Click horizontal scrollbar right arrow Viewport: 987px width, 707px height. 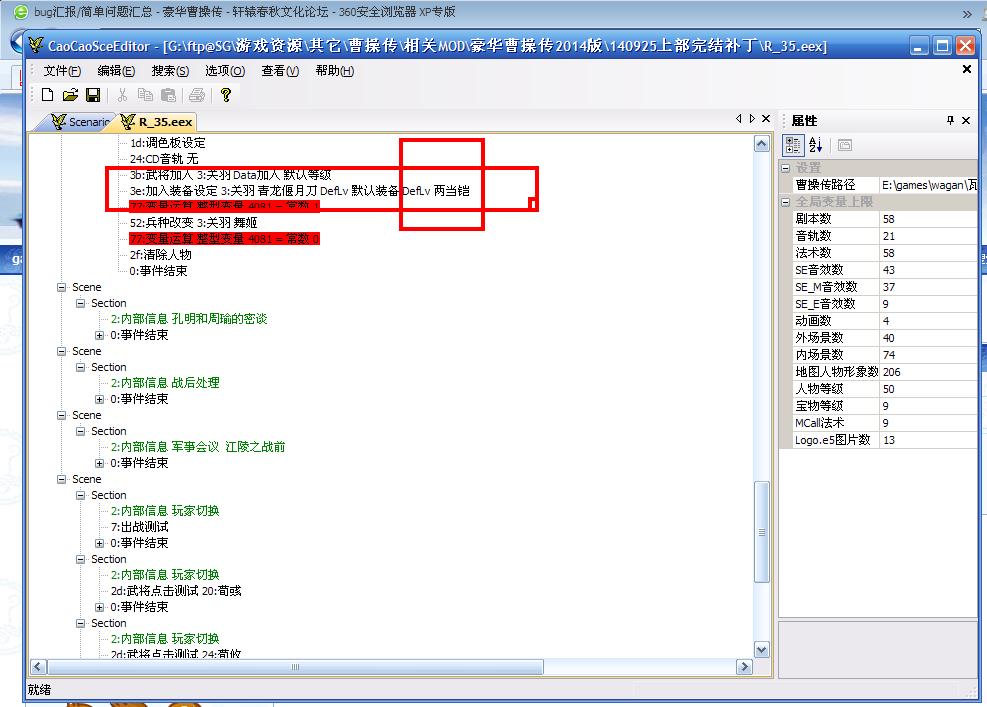tap(745, 667)
